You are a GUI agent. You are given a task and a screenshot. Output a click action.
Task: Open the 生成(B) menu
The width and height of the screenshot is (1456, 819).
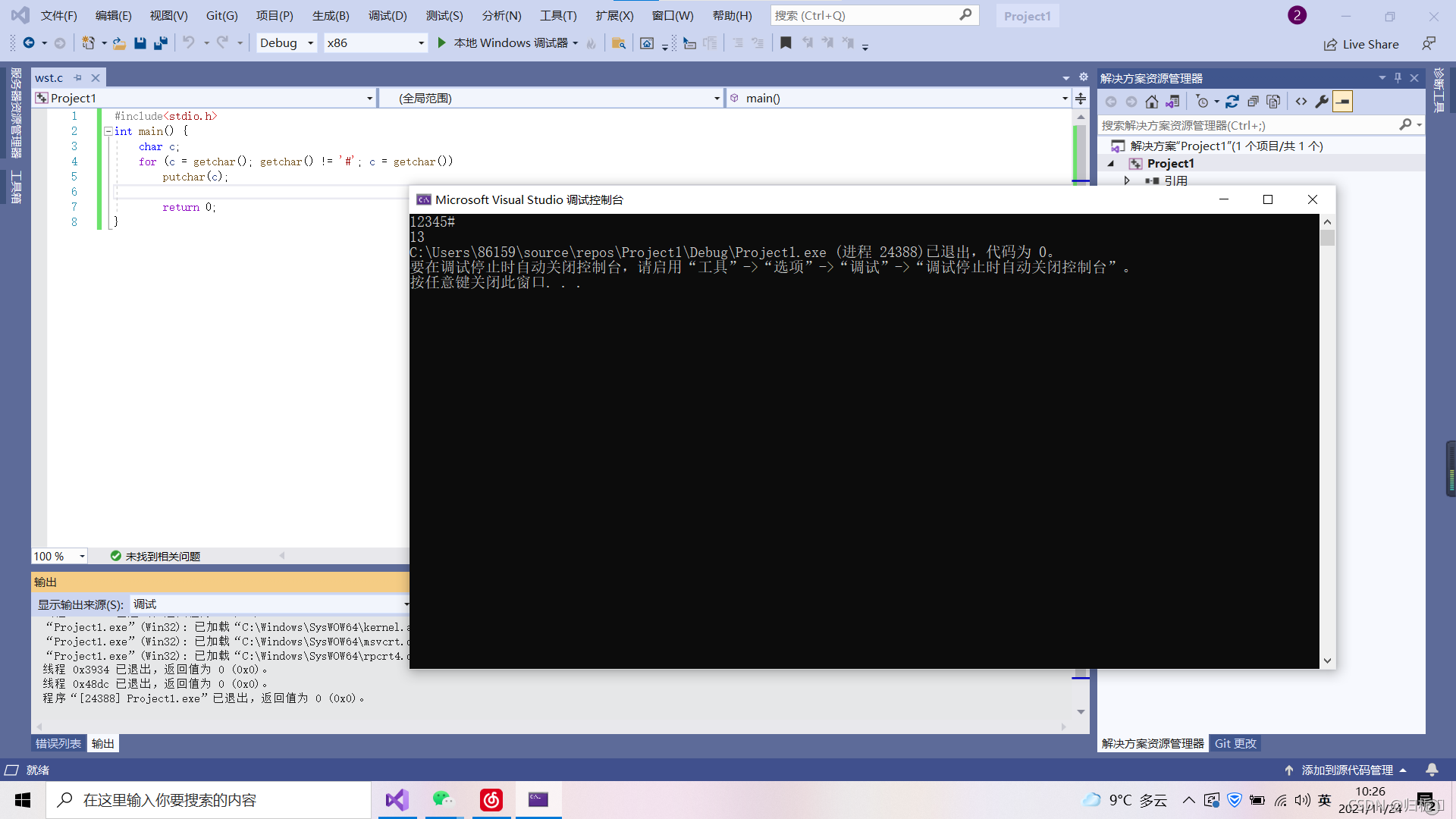tap(331, 16)
